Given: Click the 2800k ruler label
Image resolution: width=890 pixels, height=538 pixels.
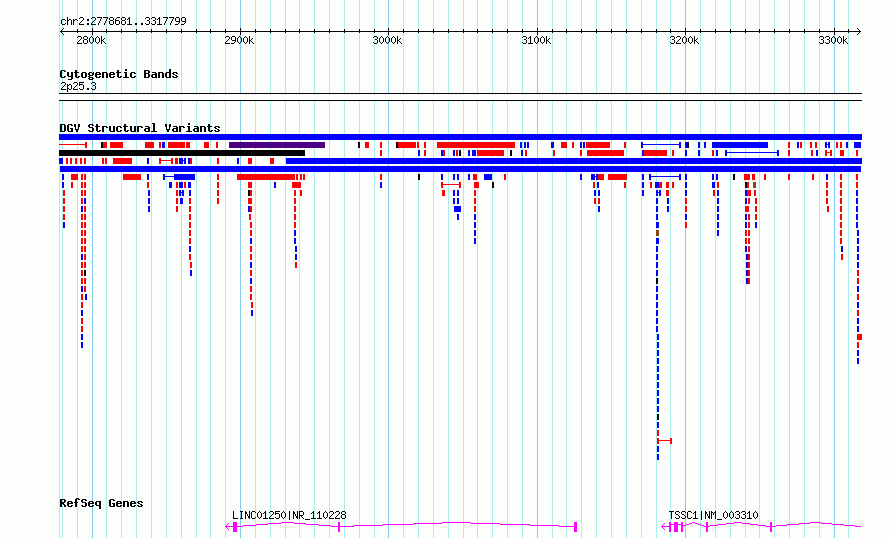Looking at the screenshot, I should click(x=91, y=40).
